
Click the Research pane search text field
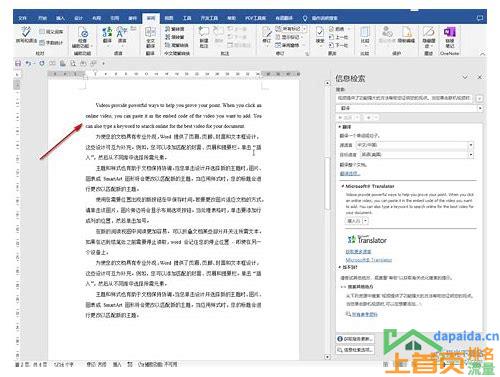405,98
